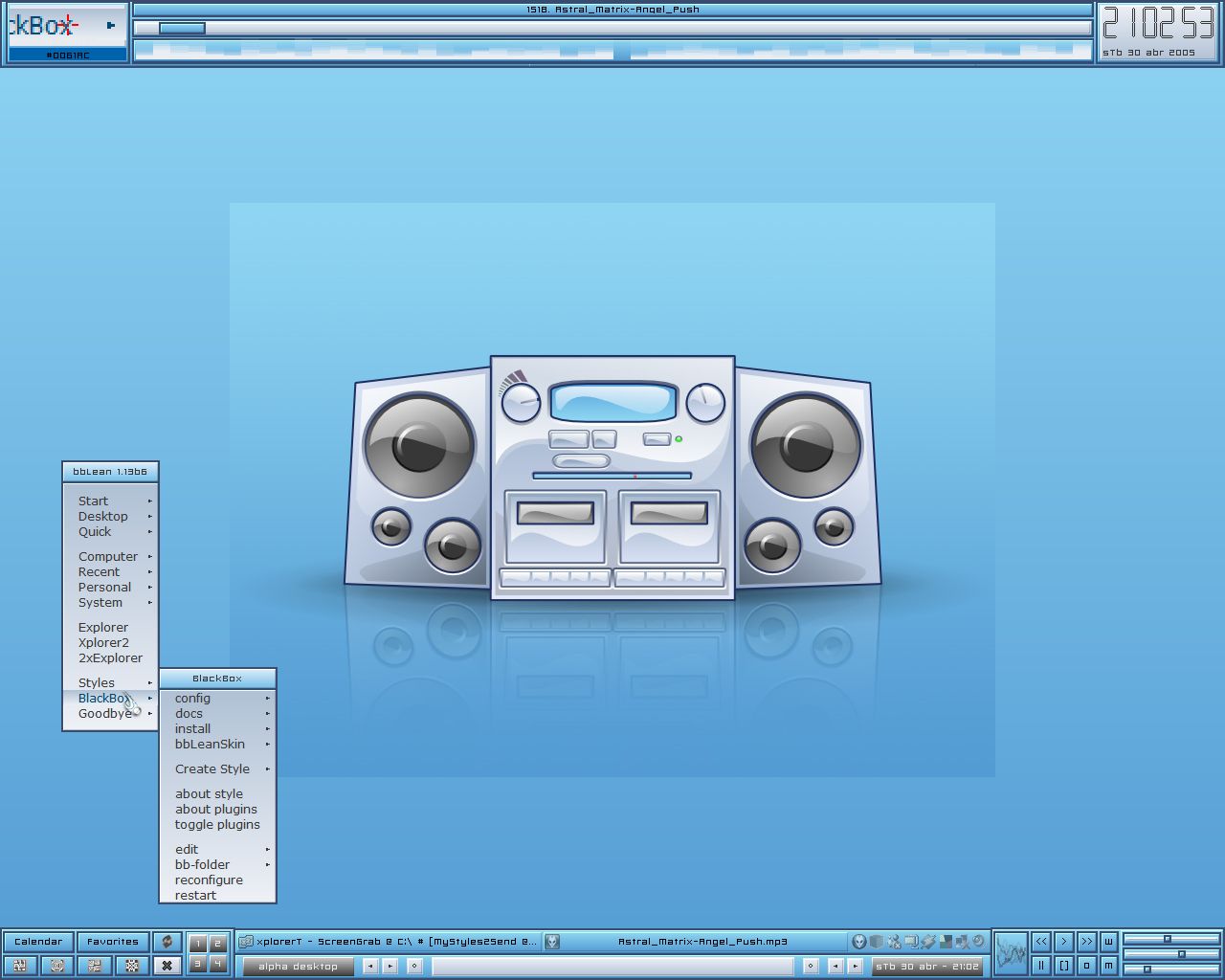
Task: Adjust the bottom player slider
Action: 1171,969
